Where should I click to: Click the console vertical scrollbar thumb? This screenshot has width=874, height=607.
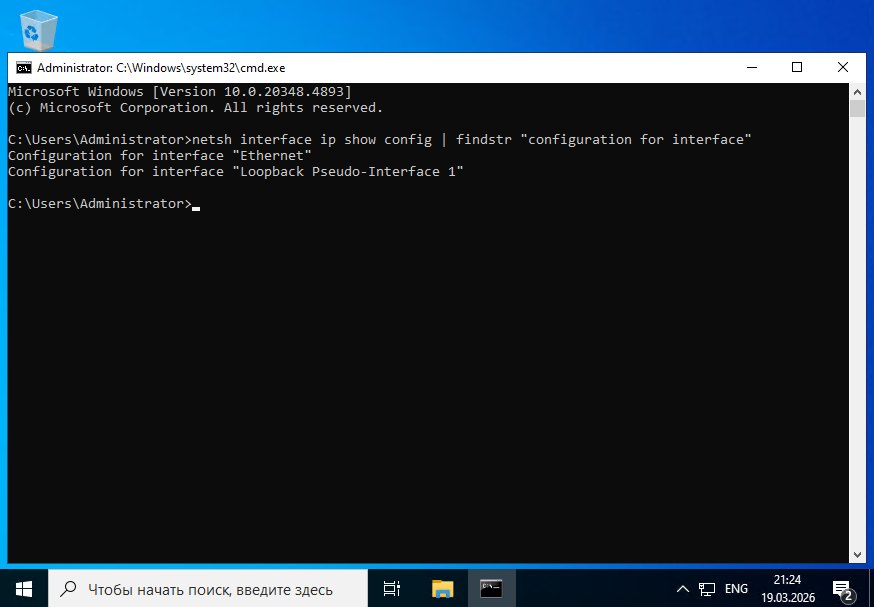tap(857, 108)
